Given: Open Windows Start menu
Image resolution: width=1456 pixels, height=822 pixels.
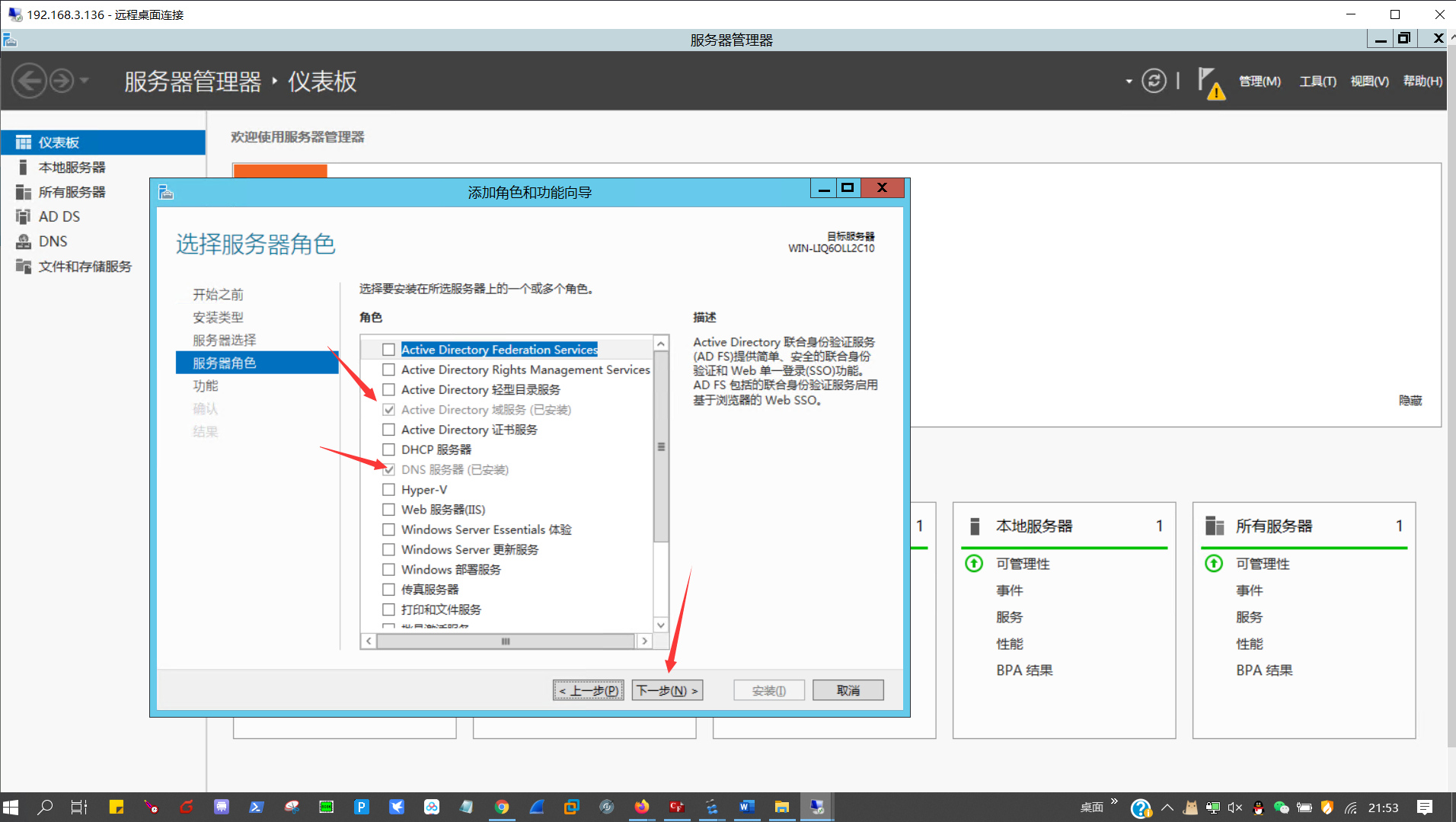Looking at the screenshot, I should (x=11, y=807).
